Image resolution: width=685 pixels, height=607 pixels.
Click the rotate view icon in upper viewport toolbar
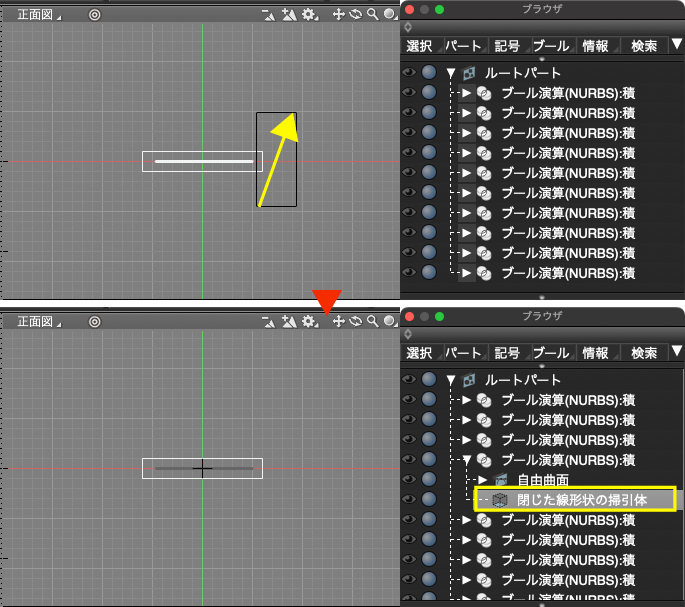pos(356,14)
